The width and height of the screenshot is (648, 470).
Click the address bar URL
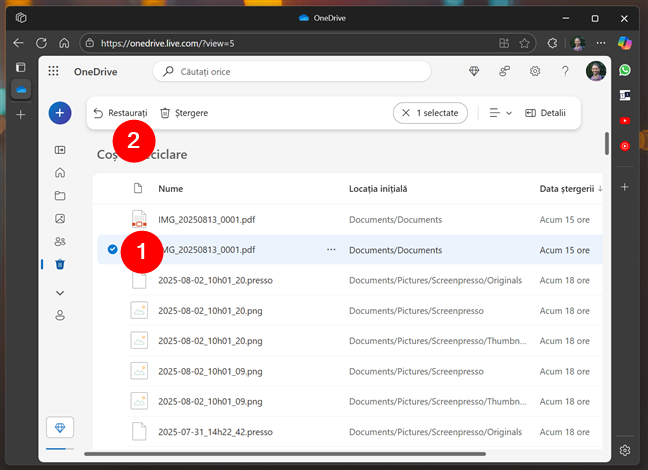point(167,43)
